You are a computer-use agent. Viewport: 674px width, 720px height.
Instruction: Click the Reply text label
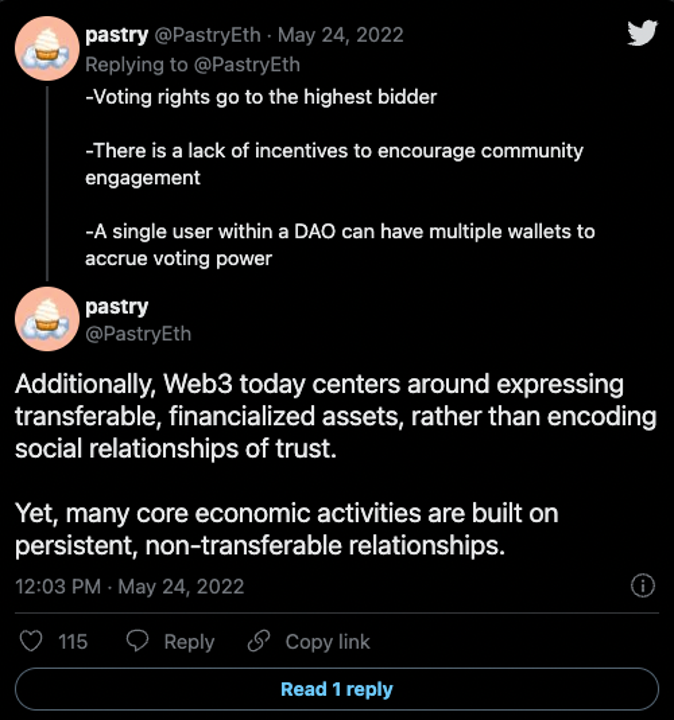coord(189,642)
